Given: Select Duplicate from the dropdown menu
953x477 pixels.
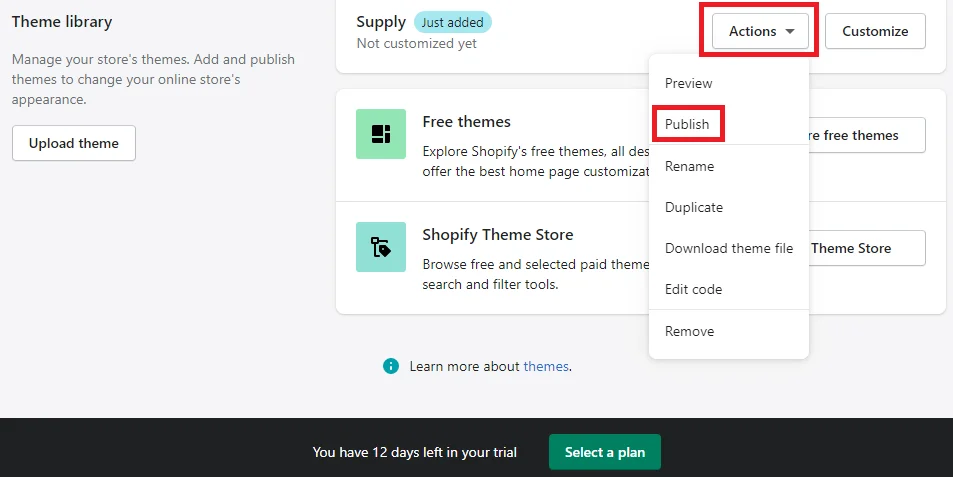Looking at the screenshot, I should 694,207.
